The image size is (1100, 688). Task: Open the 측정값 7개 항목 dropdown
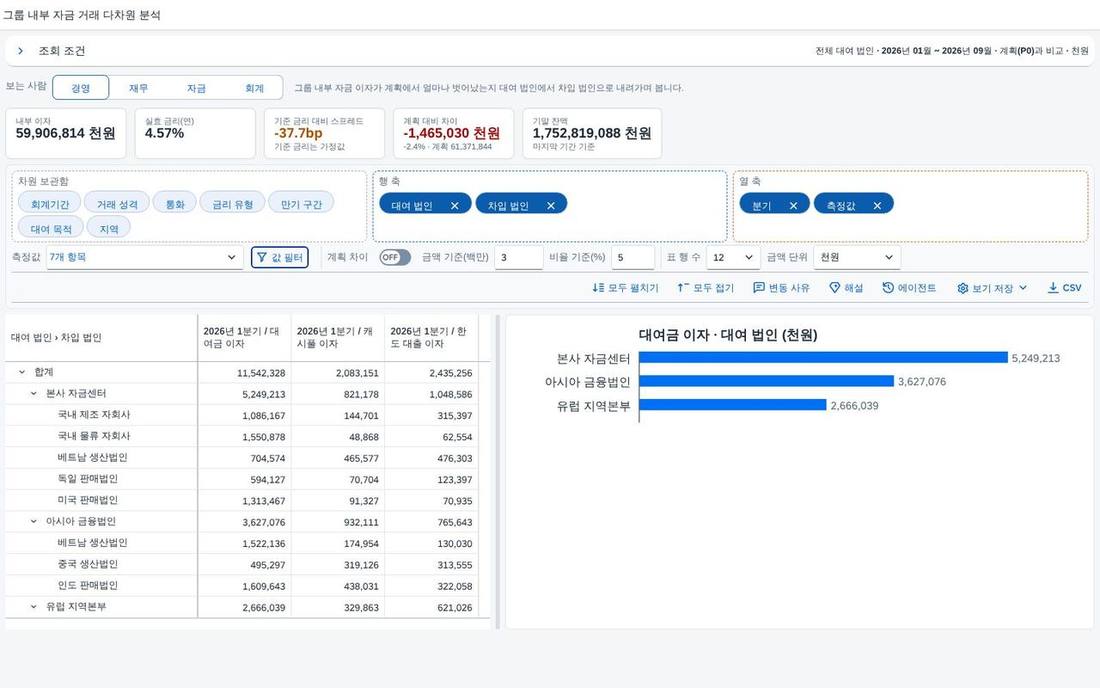coord(144,257)
